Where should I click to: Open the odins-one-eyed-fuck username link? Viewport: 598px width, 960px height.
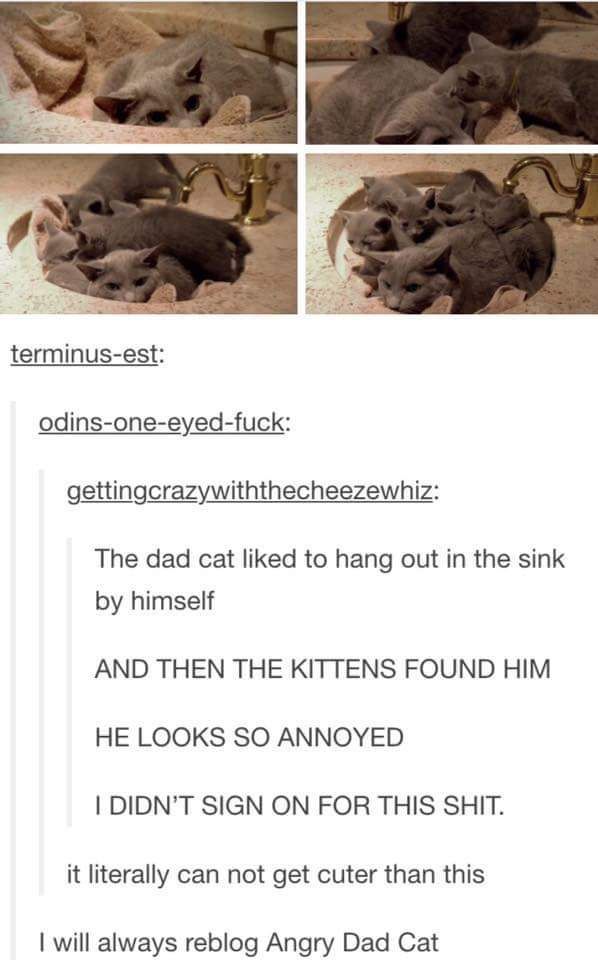tap(162, 422)
